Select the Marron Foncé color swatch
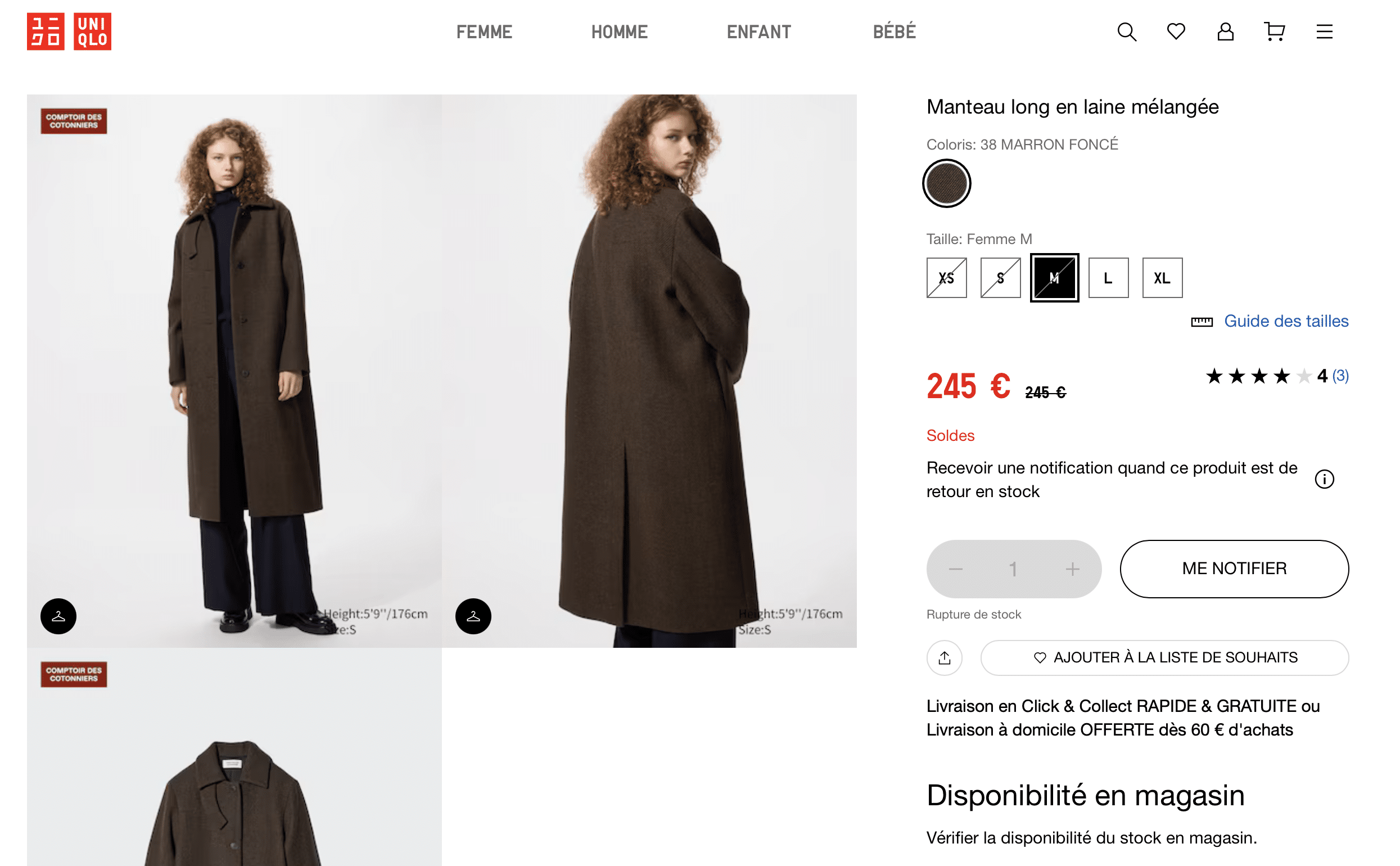 [946, 183]
